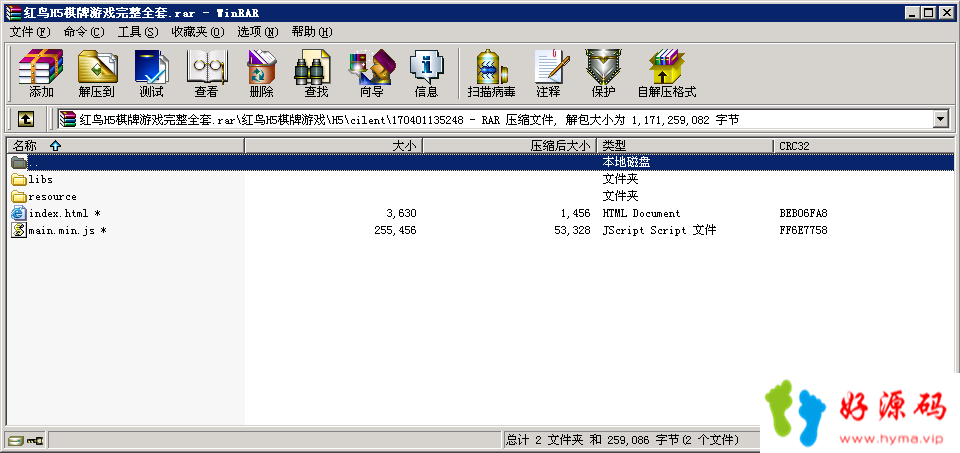Viewport: 960px width, 453px height.
Task: Select the resource folder icon
Action: pyautogui.click(x=19, y=197)
